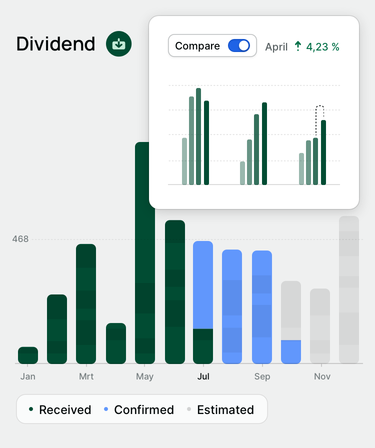Screen dimensions: 375x448
Task: Select the March received dividend bar
Action: [x=86, y=304]
